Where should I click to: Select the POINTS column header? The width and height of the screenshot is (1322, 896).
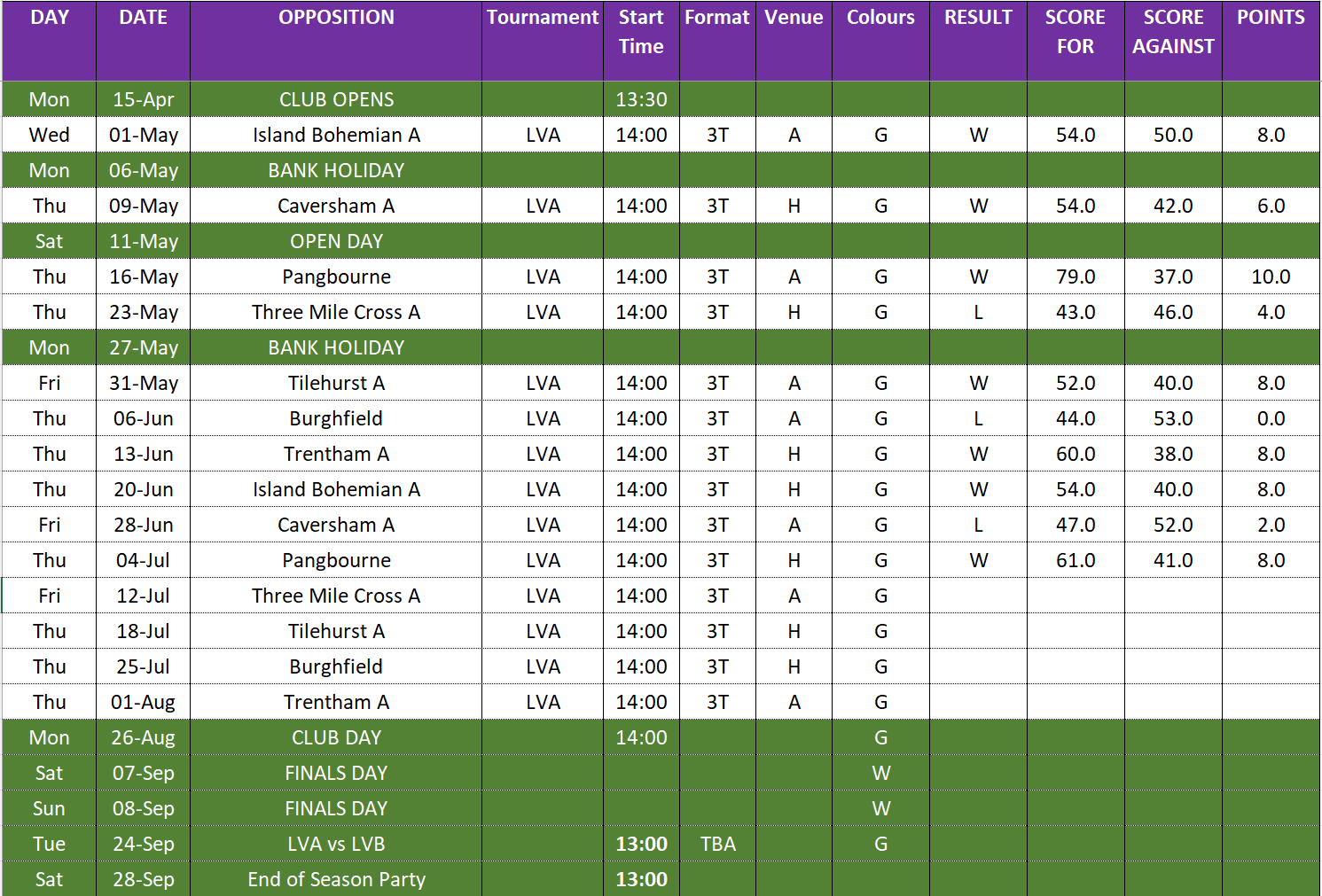tap(1271, 41)
